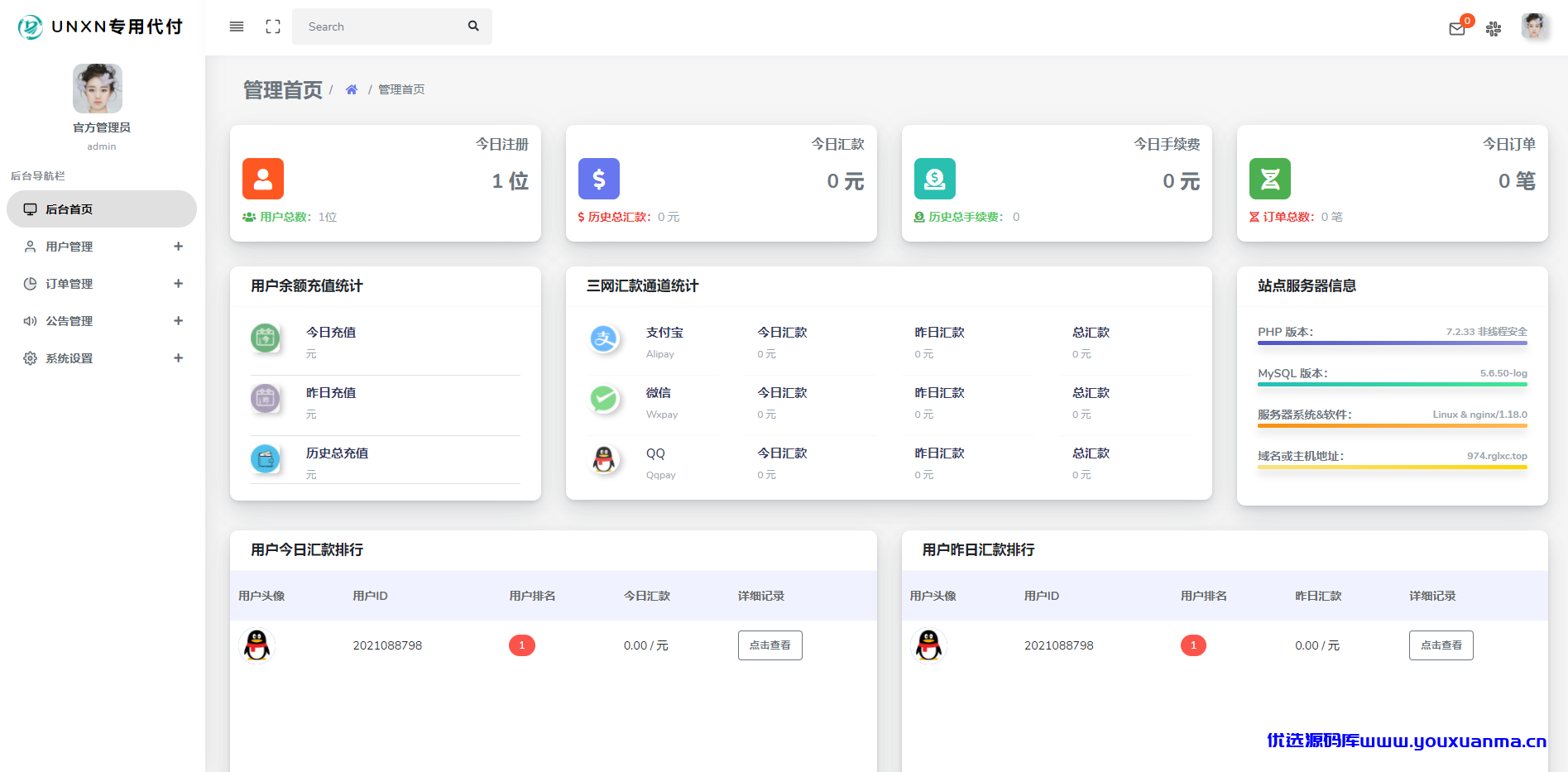Click the pie chart icon beside 订单管理

30,284
